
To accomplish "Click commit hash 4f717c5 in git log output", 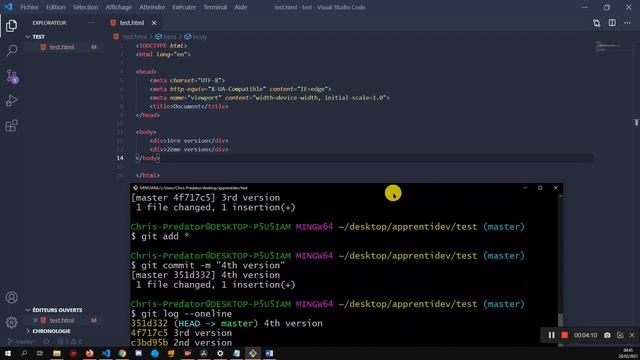I will pos(149,333).
